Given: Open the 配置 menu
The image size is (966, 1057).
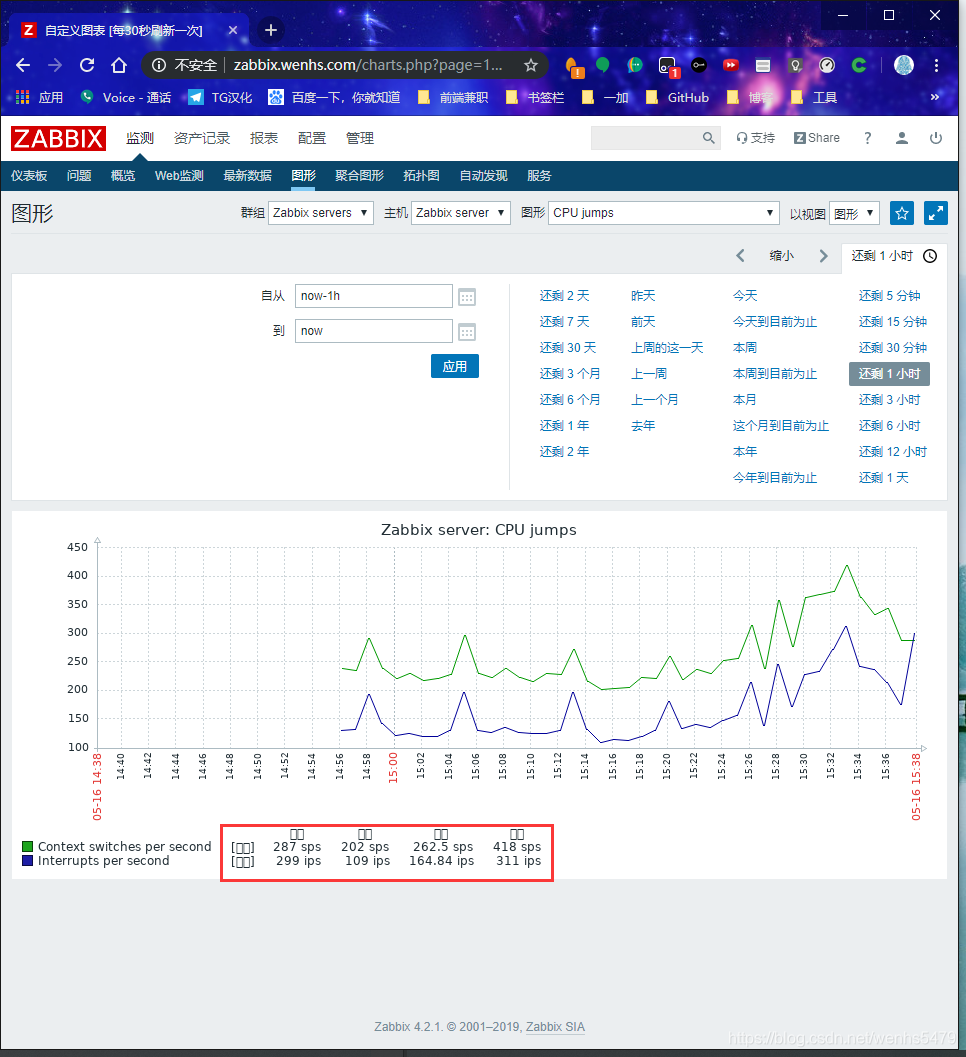Looking at the screenshot, I should click(312, 138).
